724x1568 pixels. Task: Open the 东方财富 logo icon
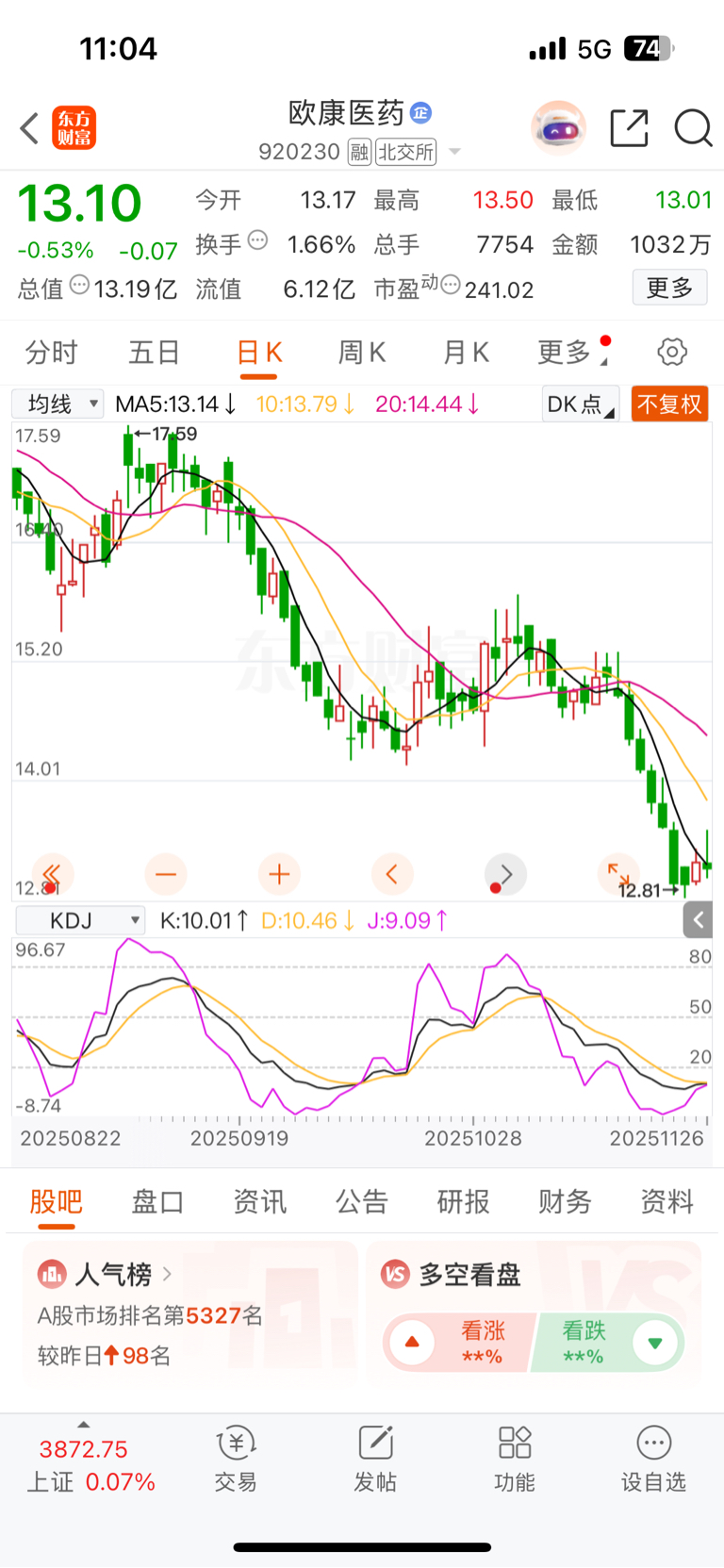coord(74,128)
